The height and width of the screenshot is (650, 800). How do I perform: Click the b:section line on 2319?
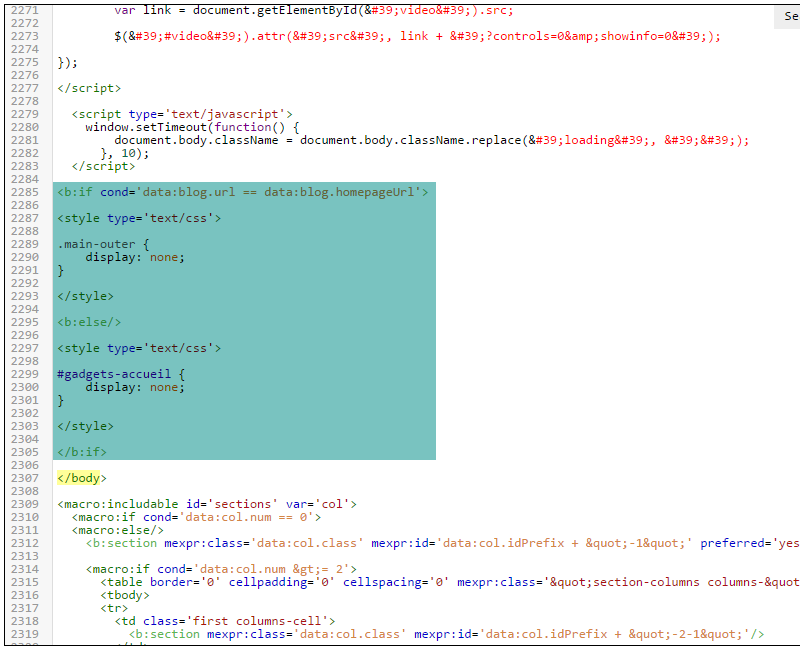pos(446,634)
